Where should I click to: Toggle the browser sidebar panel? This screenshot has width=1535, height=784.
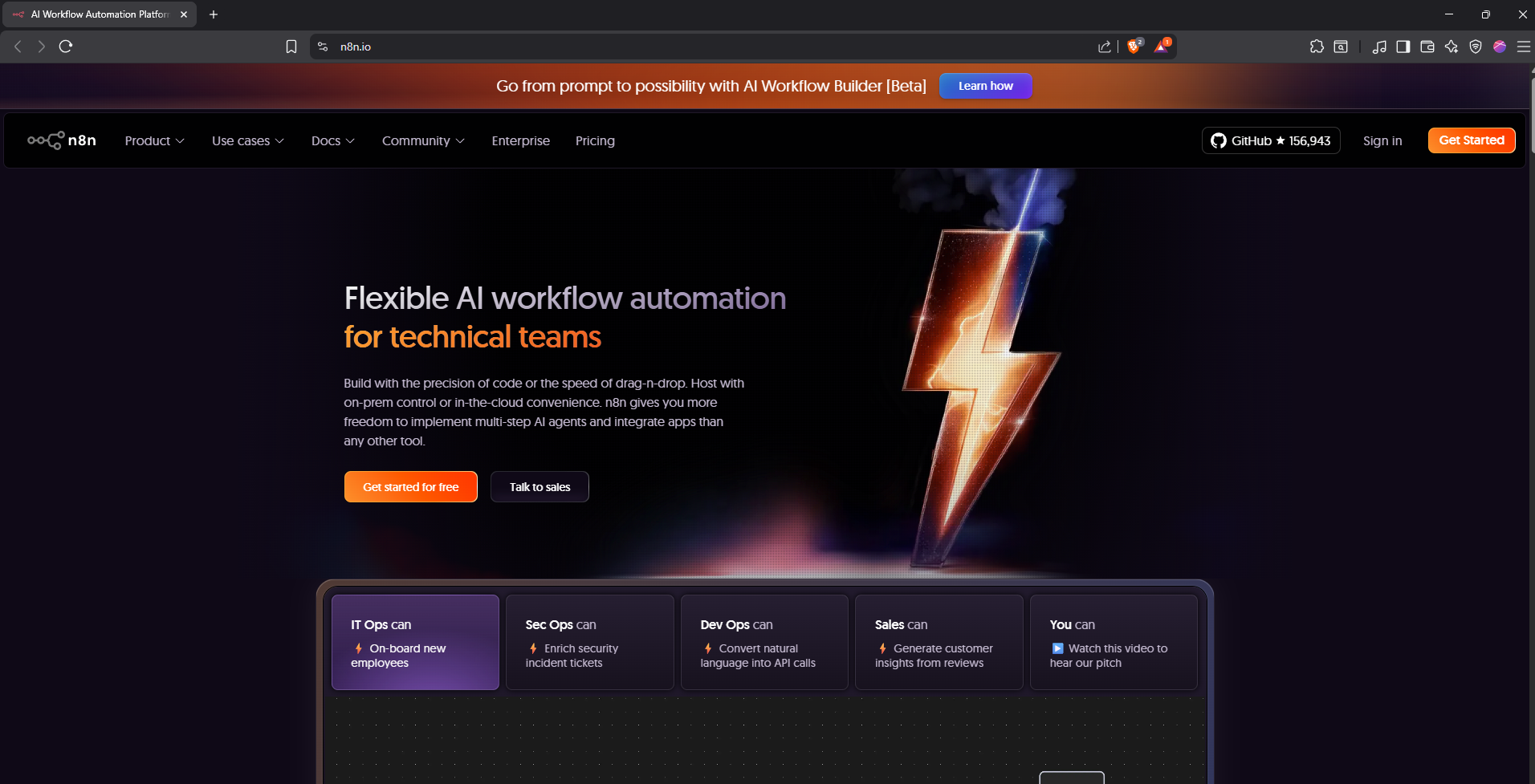pyautogui.click(x=1403, y=47)
